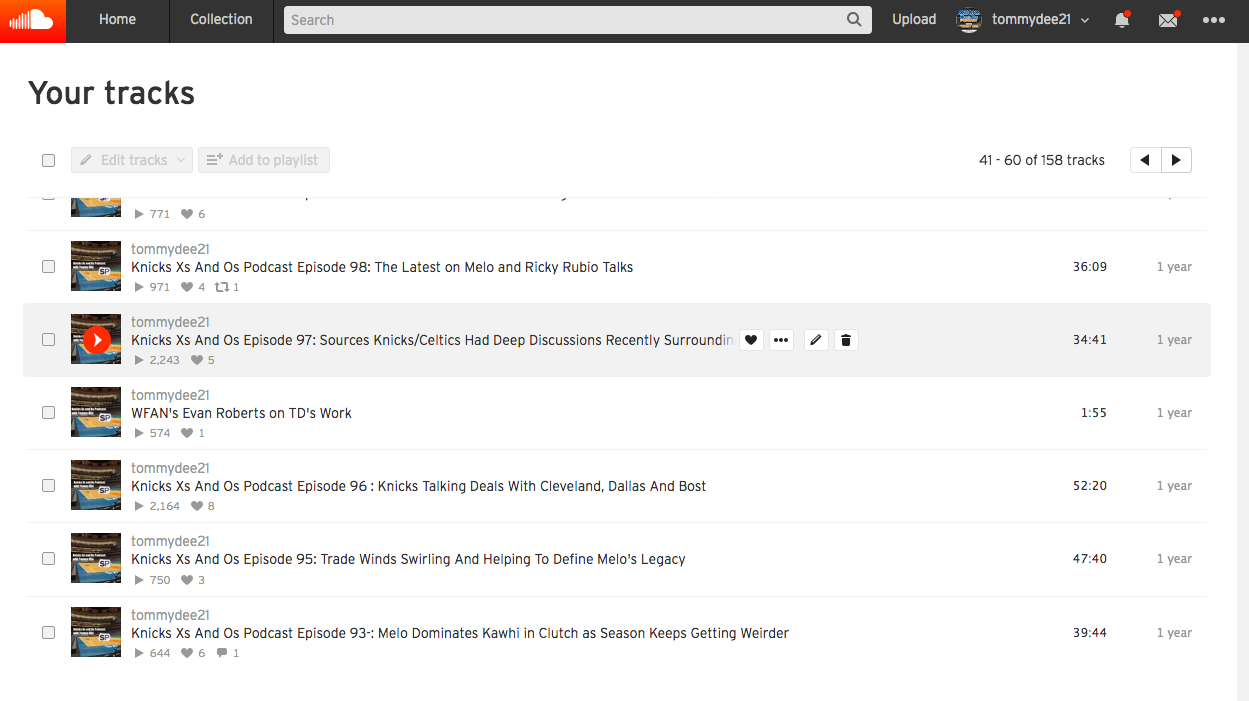
Task: Toggle the select-all tracks checkbox
Action: [48, 160]
